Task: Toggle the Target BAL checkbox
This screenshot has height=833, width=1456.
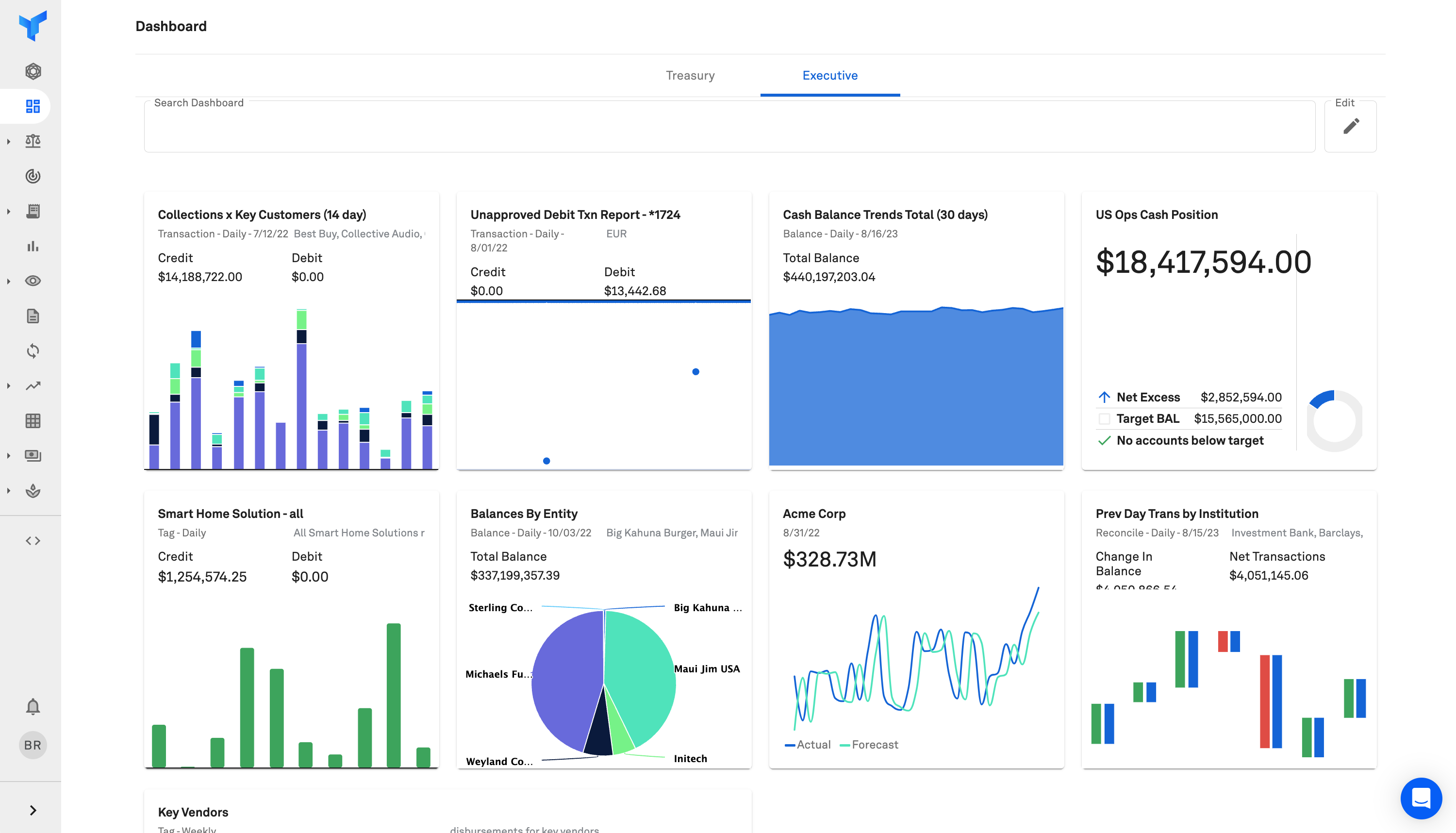Action: tap(1104, 419)
